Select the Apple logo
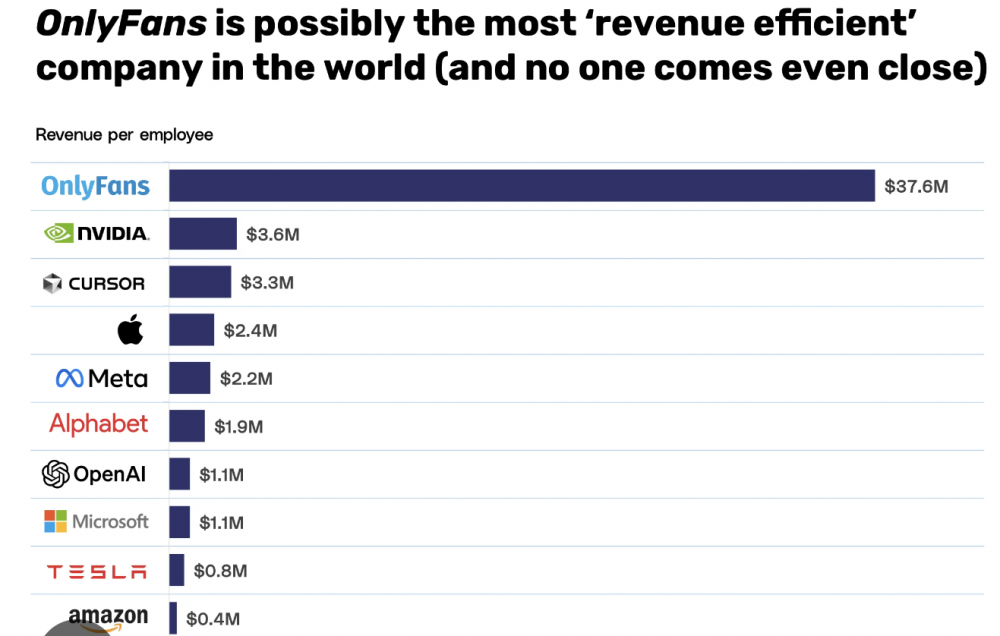The image size is (1000, 636). 130,330
